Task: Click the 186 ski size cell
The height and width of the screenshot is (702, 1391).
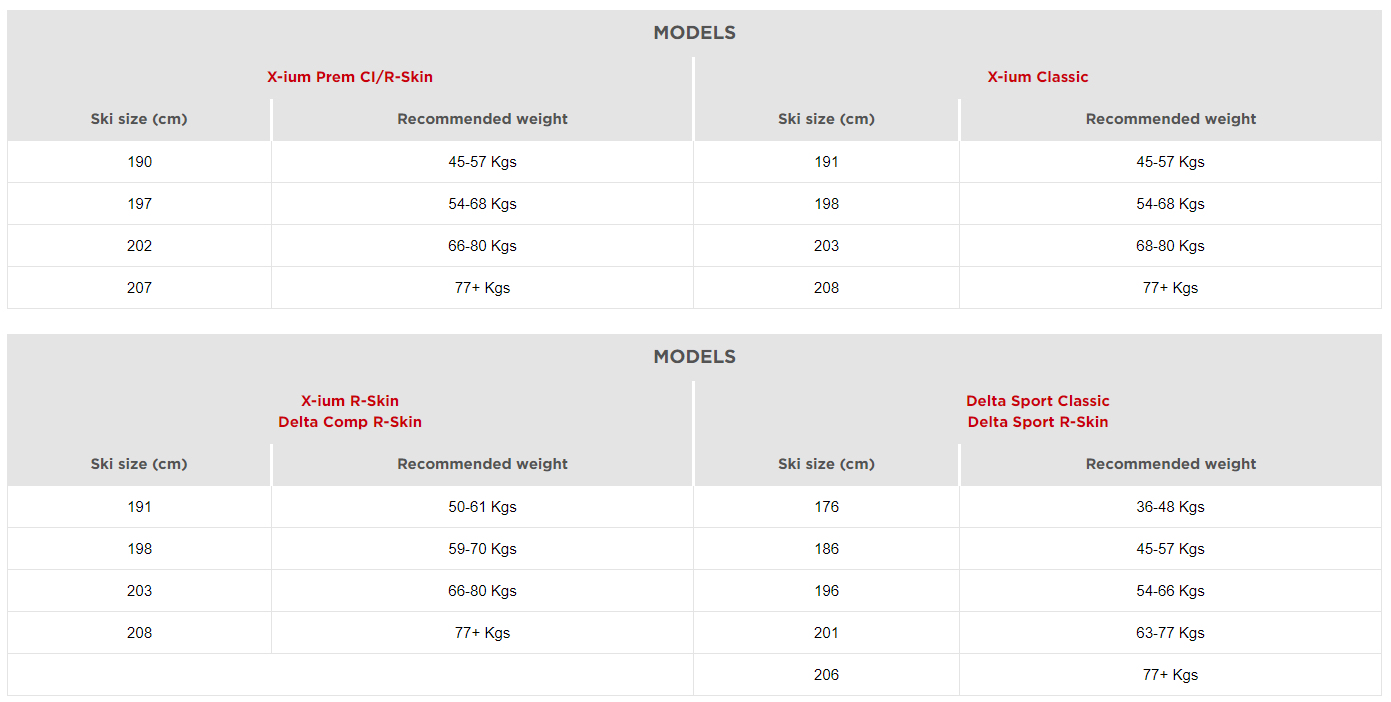Action: 827,549
